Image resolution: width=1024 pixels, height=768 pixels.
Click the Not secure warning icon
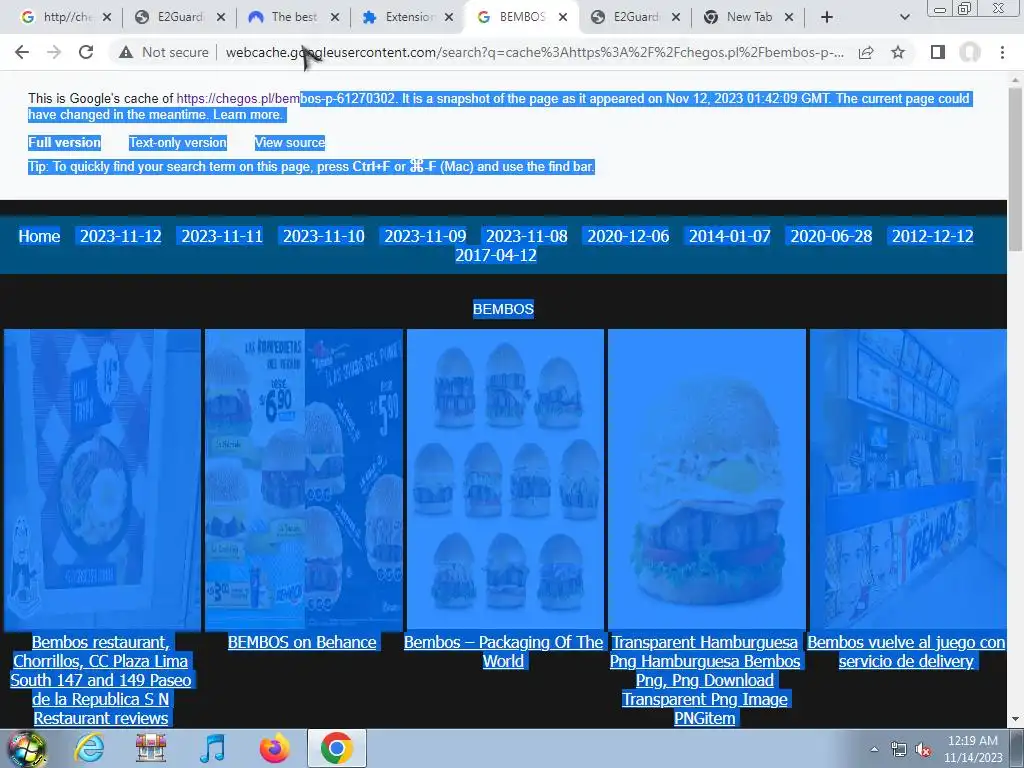coord(126,52)
